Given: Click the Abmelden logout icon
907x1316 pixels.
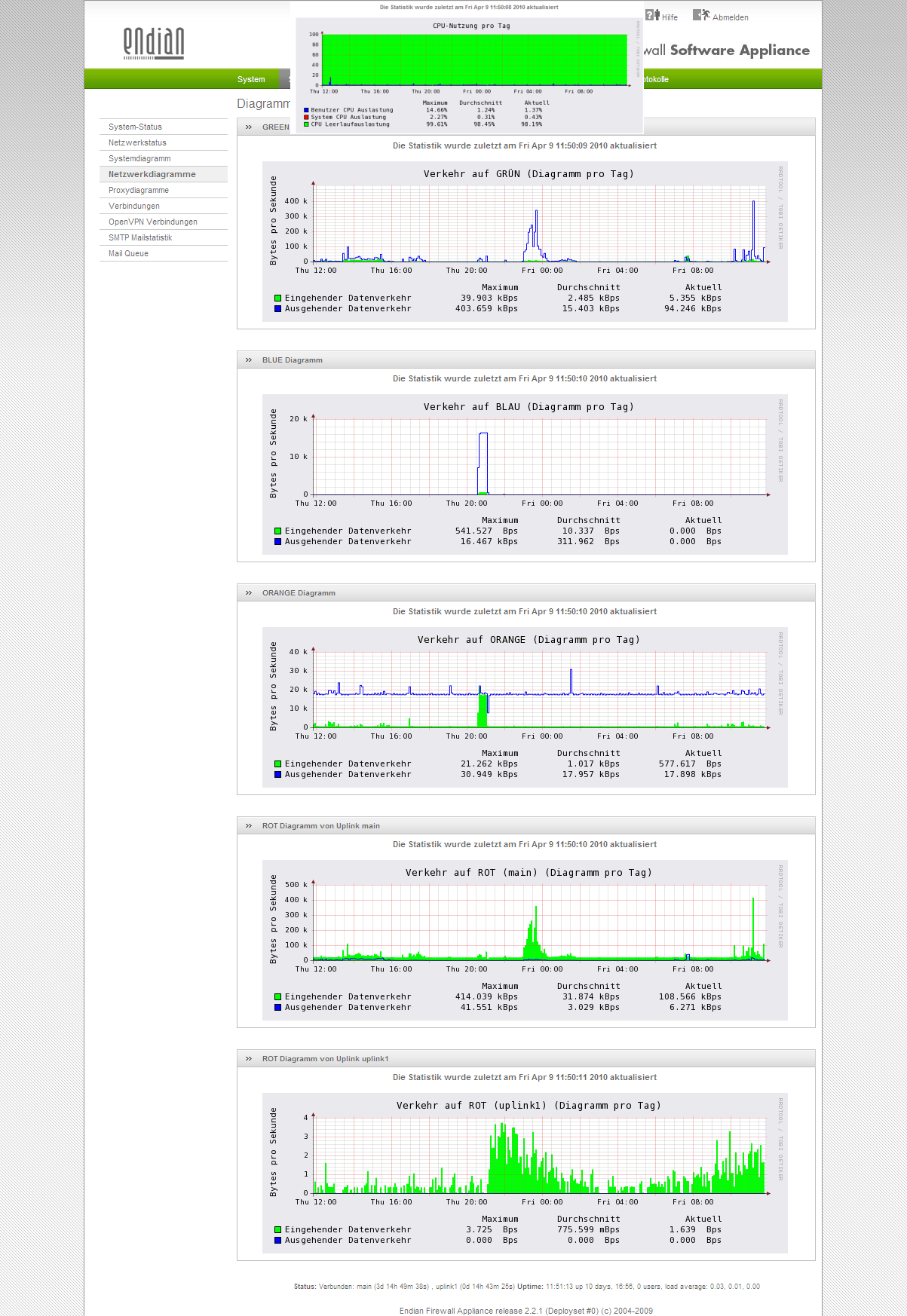Looking at the screenshot, I should tap(701, 15).
